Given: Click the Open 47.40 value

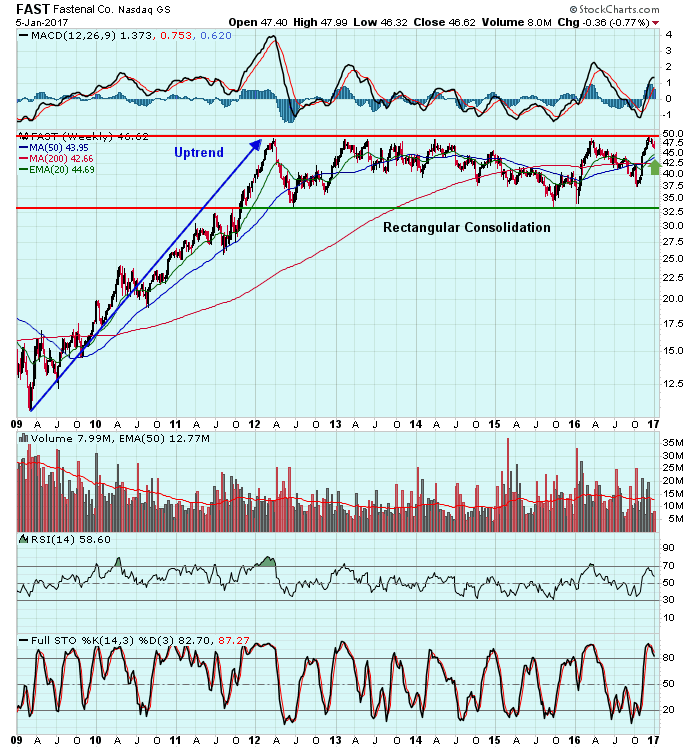Looking at the screenshot, I should [x=258, y=22].
